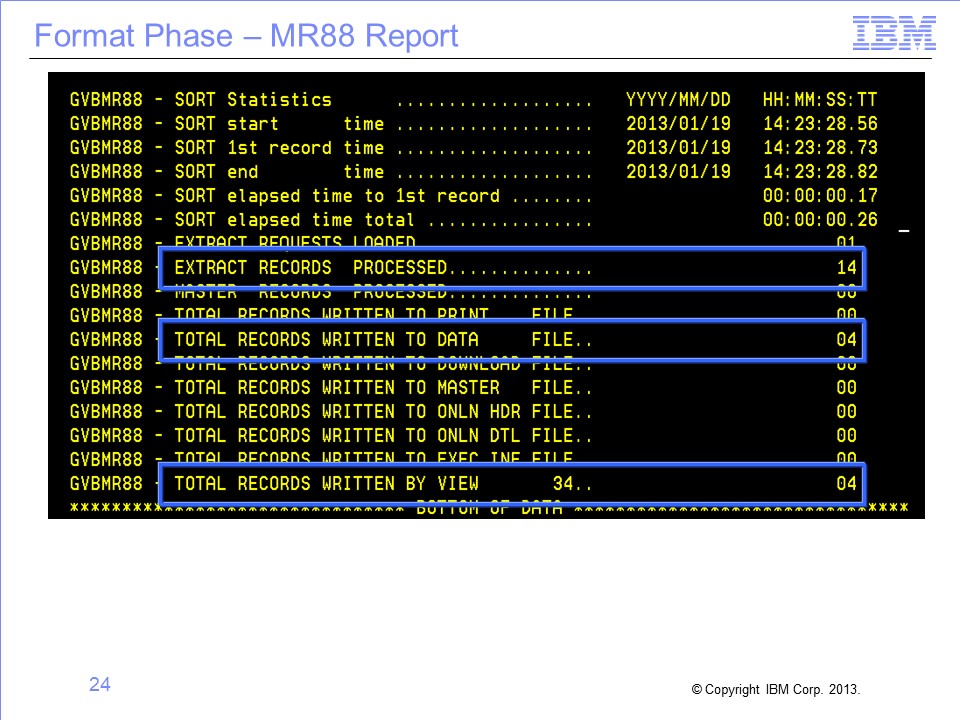Click the IBM logo
Viewport: 960px width, 720px height.
(x=894, y=33)
